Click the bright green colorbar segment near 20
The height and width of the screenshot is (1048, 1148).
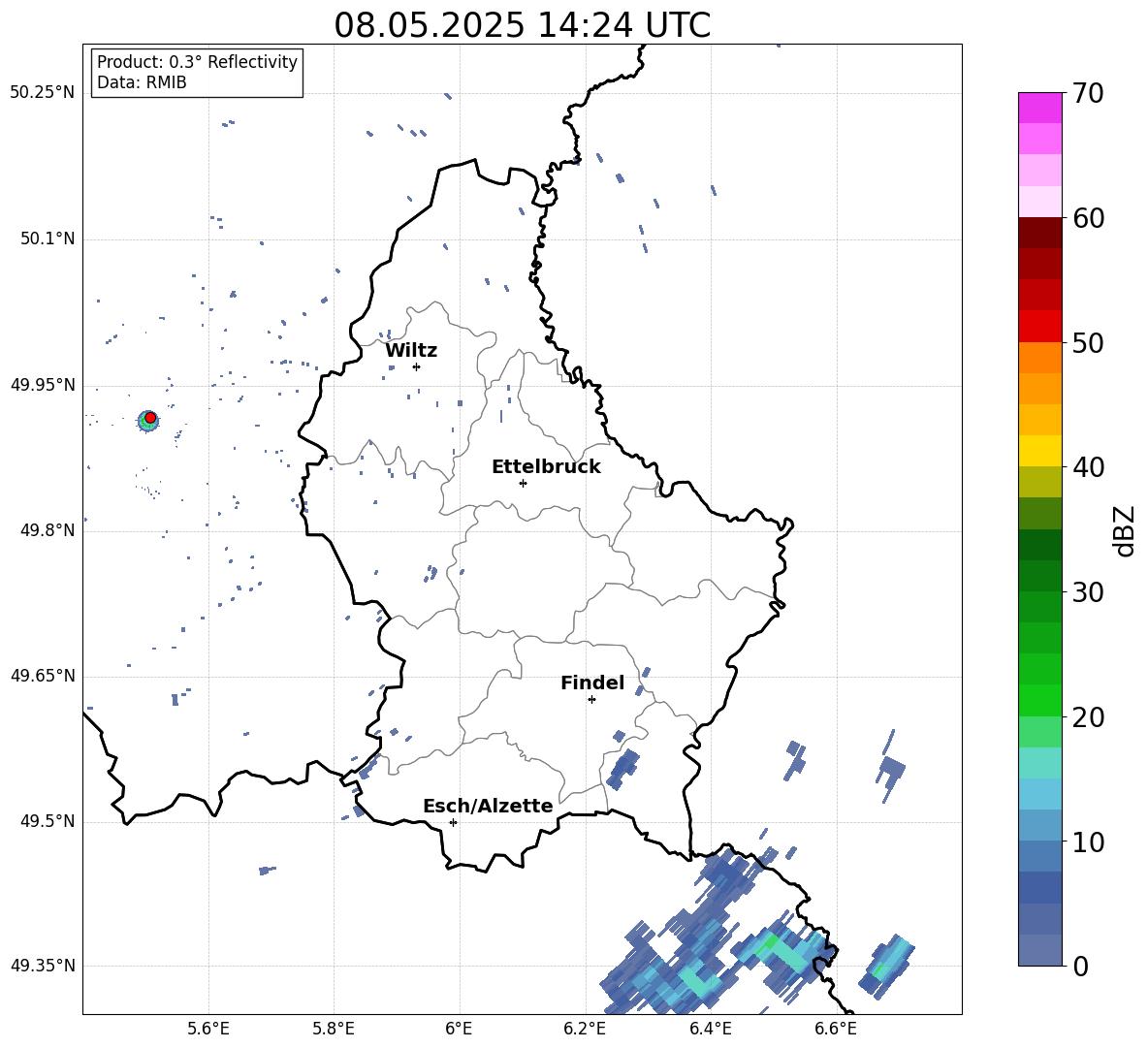1039,700
